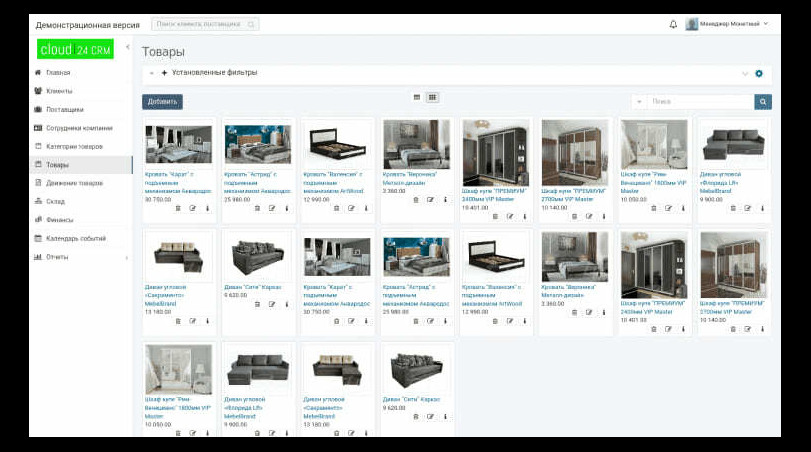Click the Добавить button
811x452 pixels.
pos(162,102)
